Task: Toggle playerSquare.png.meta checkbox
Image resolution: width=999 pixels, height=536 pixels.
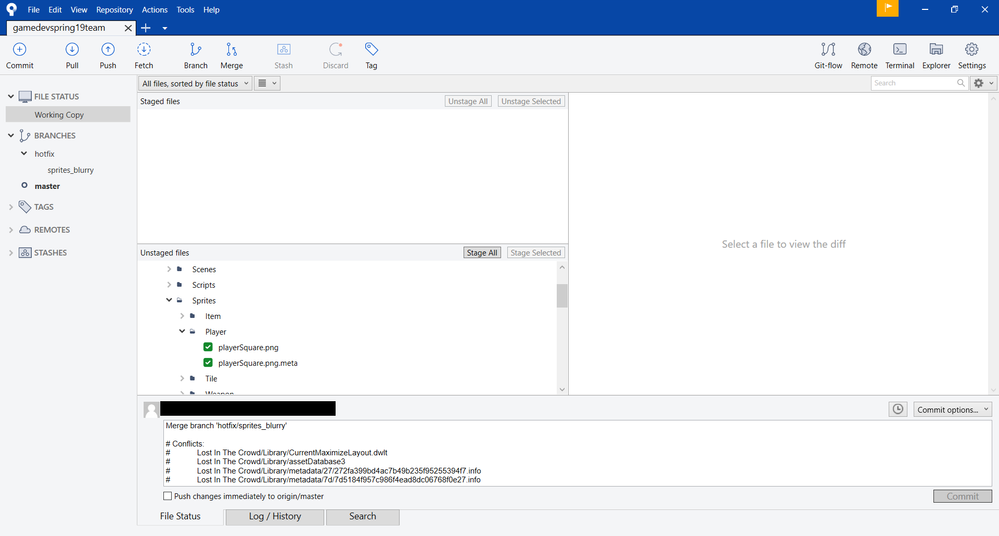Action: pyautogui.click(x=208, y=362)
